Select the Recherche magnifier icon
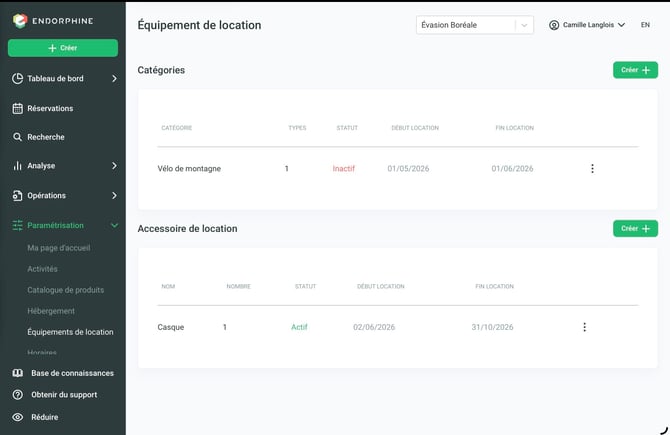Image resolution: width=670 pixels, height=435 pixels. click(x=17, y=137)
